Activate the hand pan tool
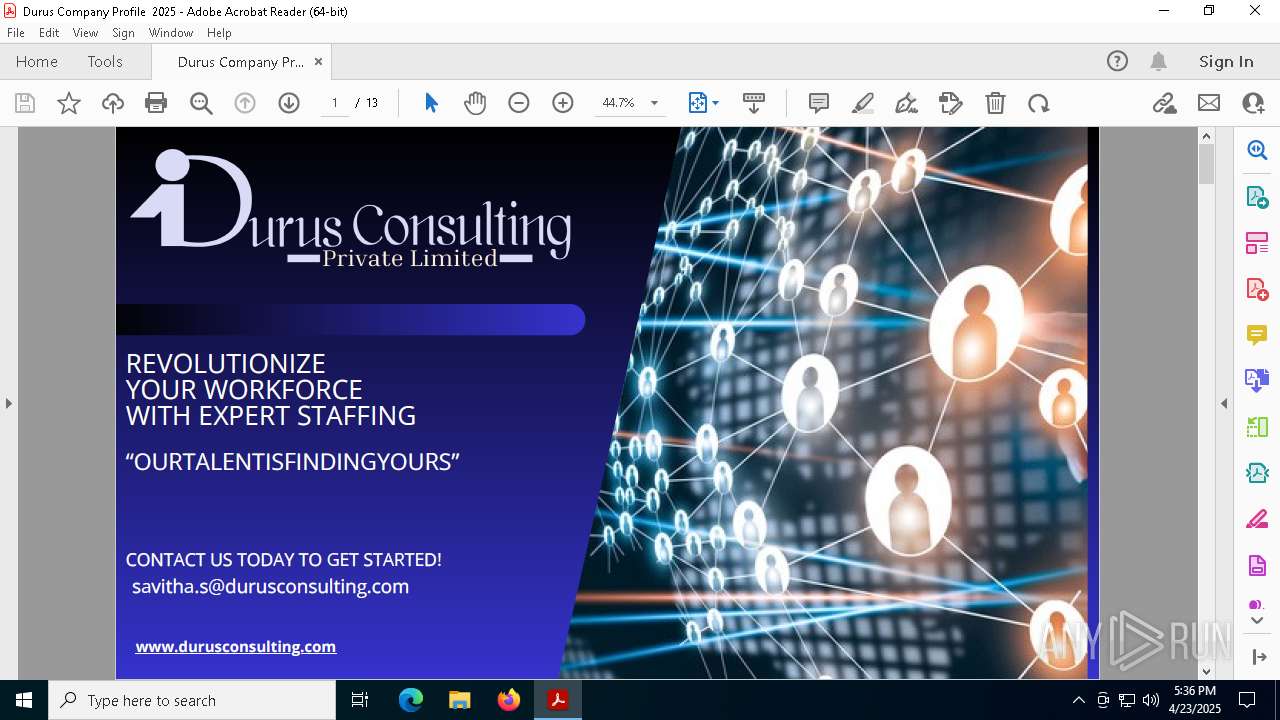 (x=475, y=103)
